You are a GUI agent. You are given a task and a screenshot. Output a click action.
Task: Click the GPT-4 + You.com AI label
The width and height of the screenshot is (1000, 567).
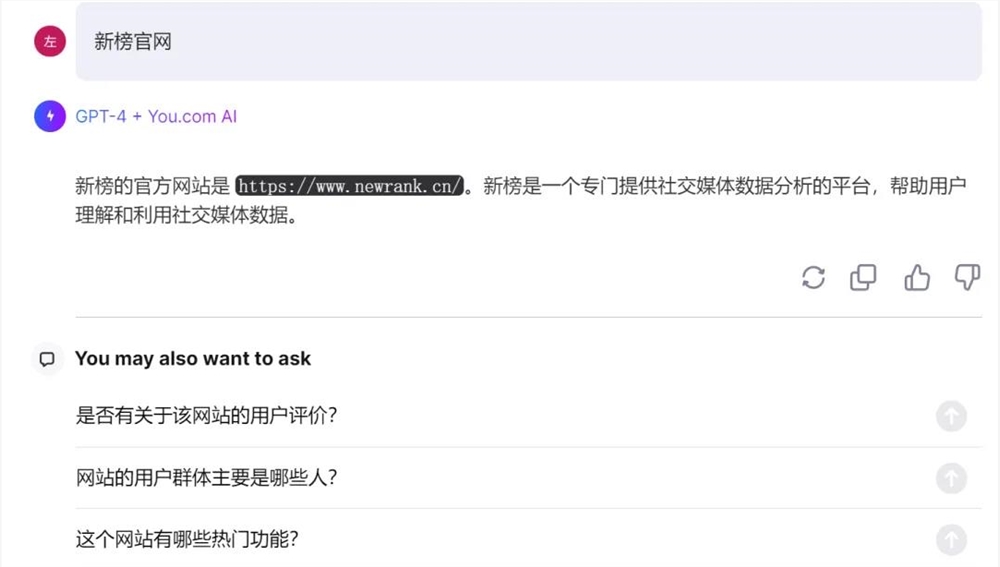point(156,116)
